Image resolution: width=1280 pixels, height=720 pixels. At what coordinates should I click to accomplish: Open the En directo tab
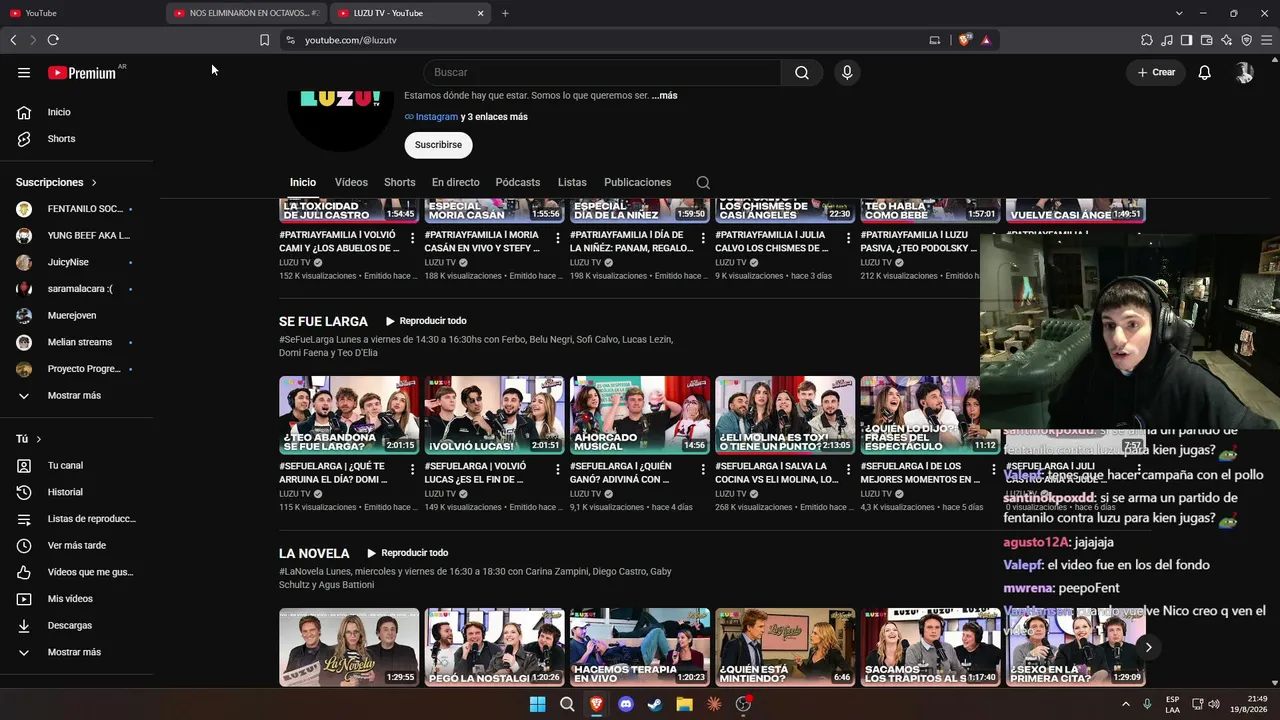[x=456, y=182]
